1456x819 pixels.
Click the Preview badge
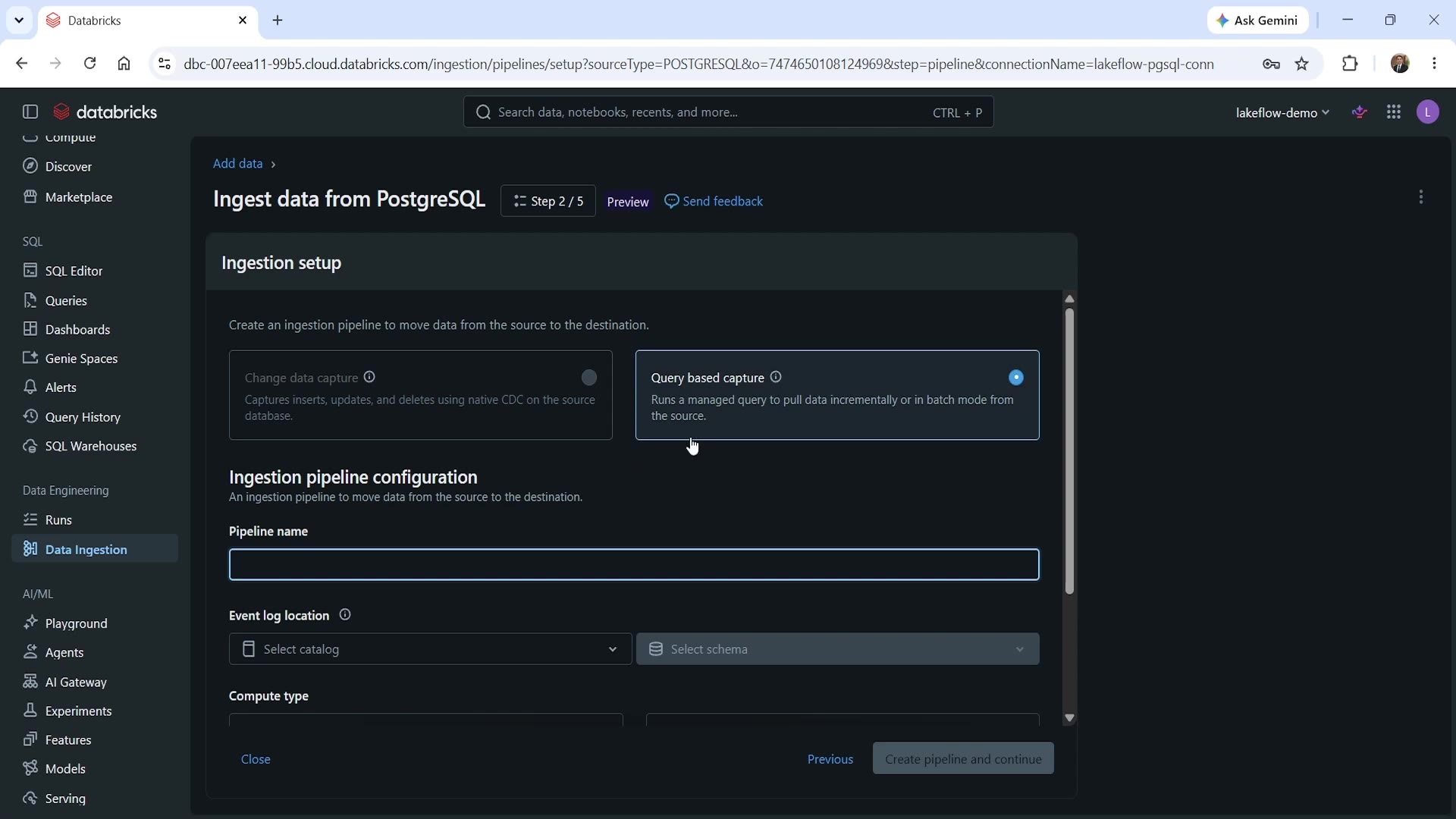coord(628,202)
